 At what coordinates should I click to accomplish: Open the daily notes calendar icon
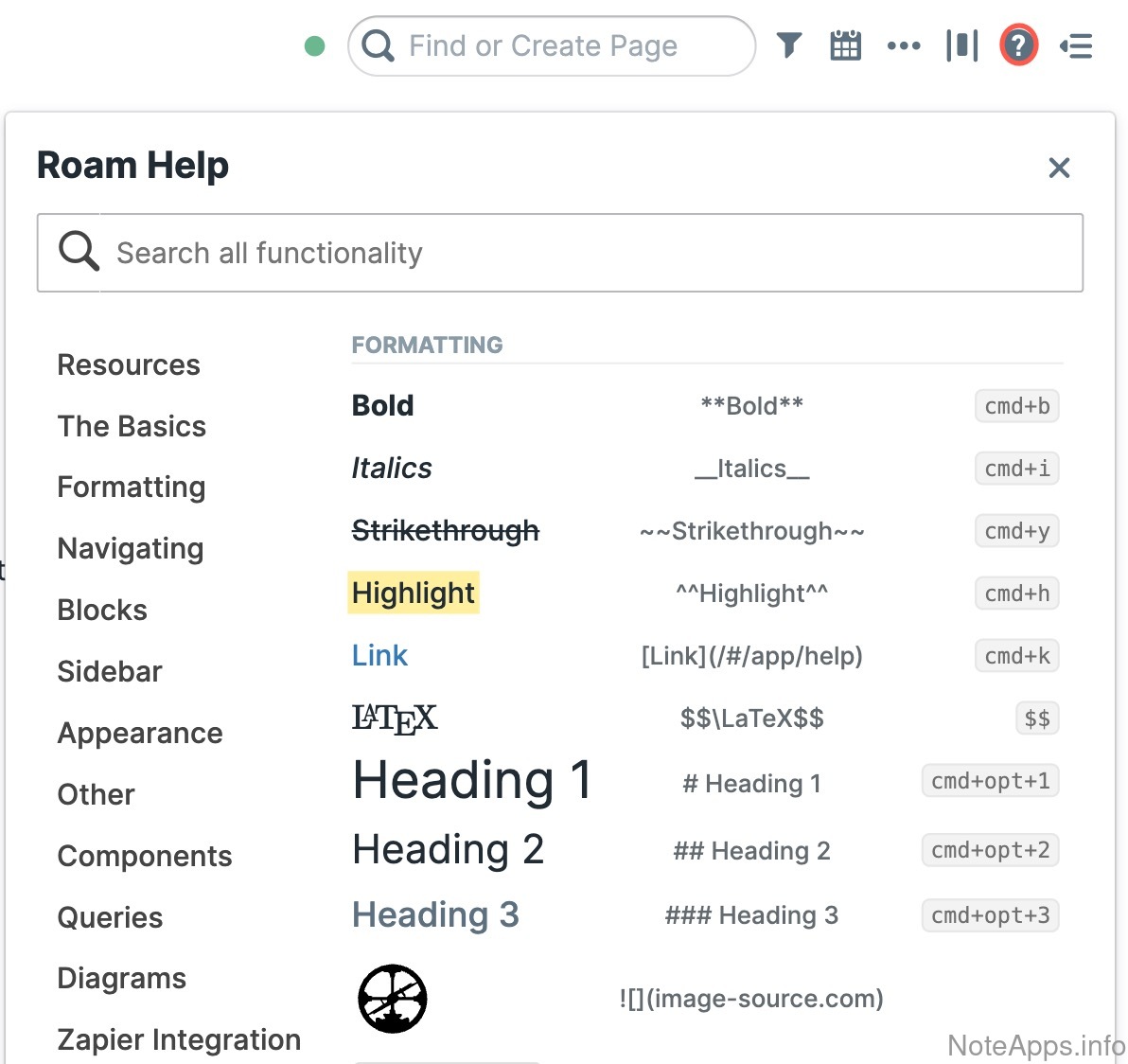point(845,45)
